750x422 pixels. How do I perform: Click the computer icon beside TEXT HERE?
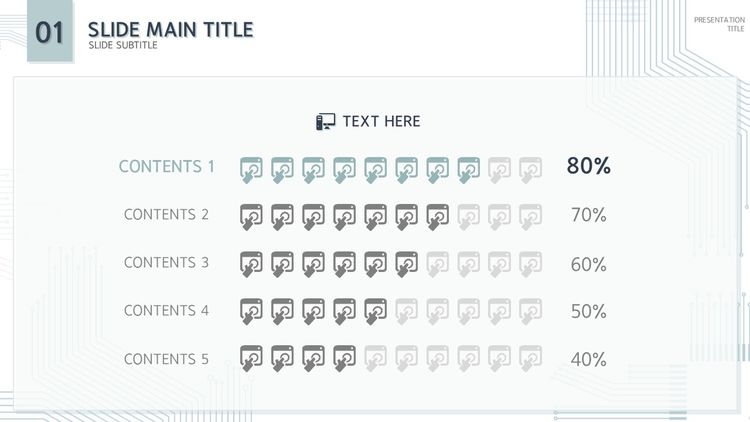click(x=326, y=122)
